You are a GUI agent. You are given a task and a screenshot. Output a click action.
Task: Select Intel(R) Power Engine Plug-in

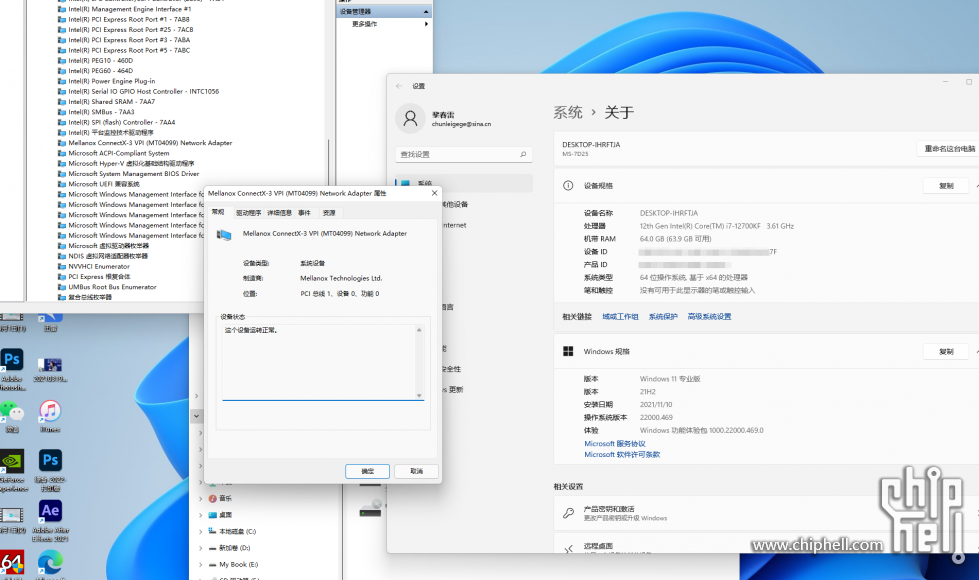point(112,81)
